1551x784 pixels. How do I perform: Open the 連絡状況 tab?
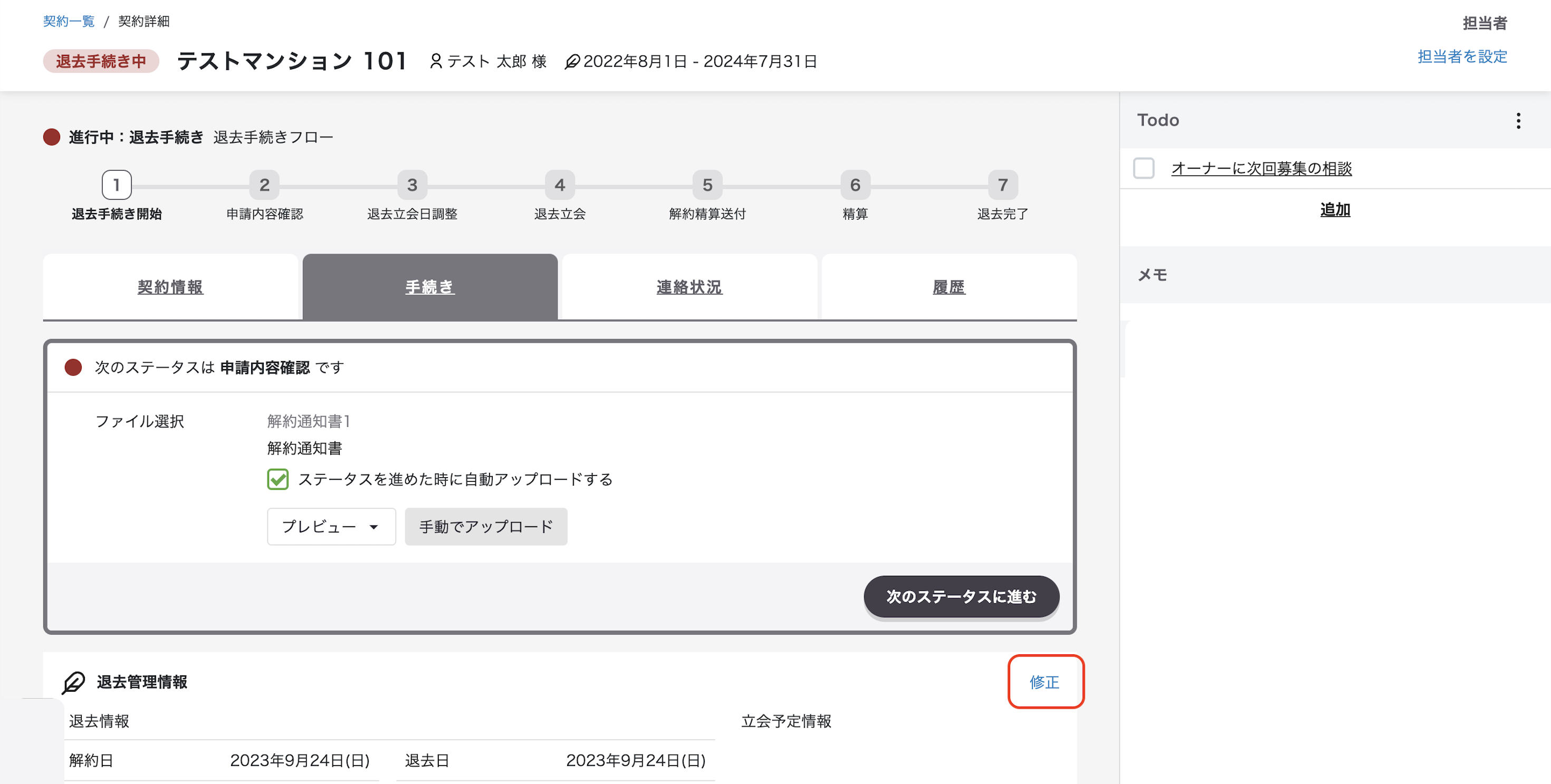(x=690, y=287)
